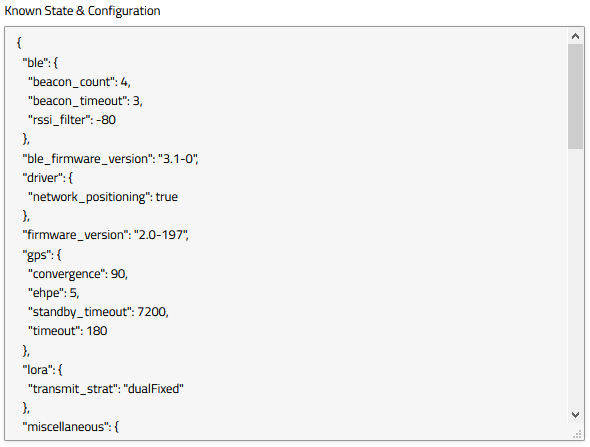Click the "beacon_timeout": 3 line

pyautogui.click(x=85, y=101)
